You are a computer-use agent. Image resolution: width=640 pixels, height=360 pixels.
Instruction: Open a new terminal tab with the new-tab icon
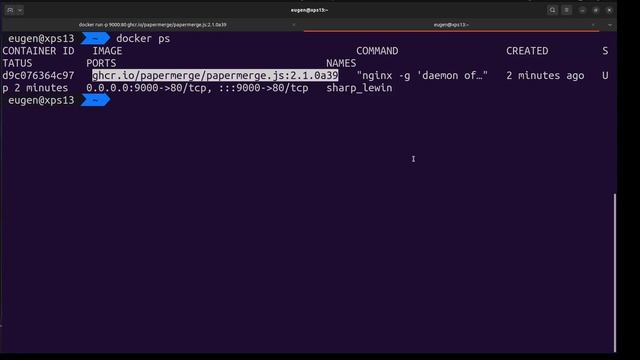pyautogui.click(x=10, y=10)
